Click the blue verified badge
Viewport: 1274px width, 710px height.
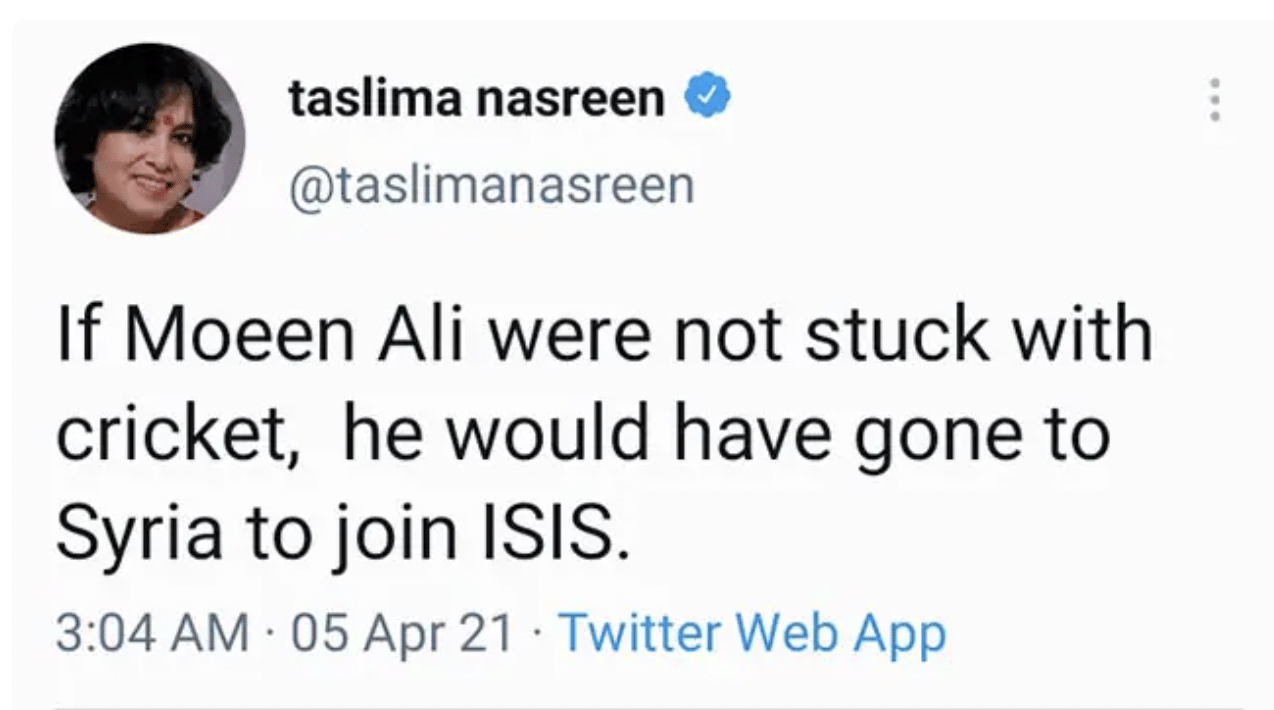click(707, 99)
